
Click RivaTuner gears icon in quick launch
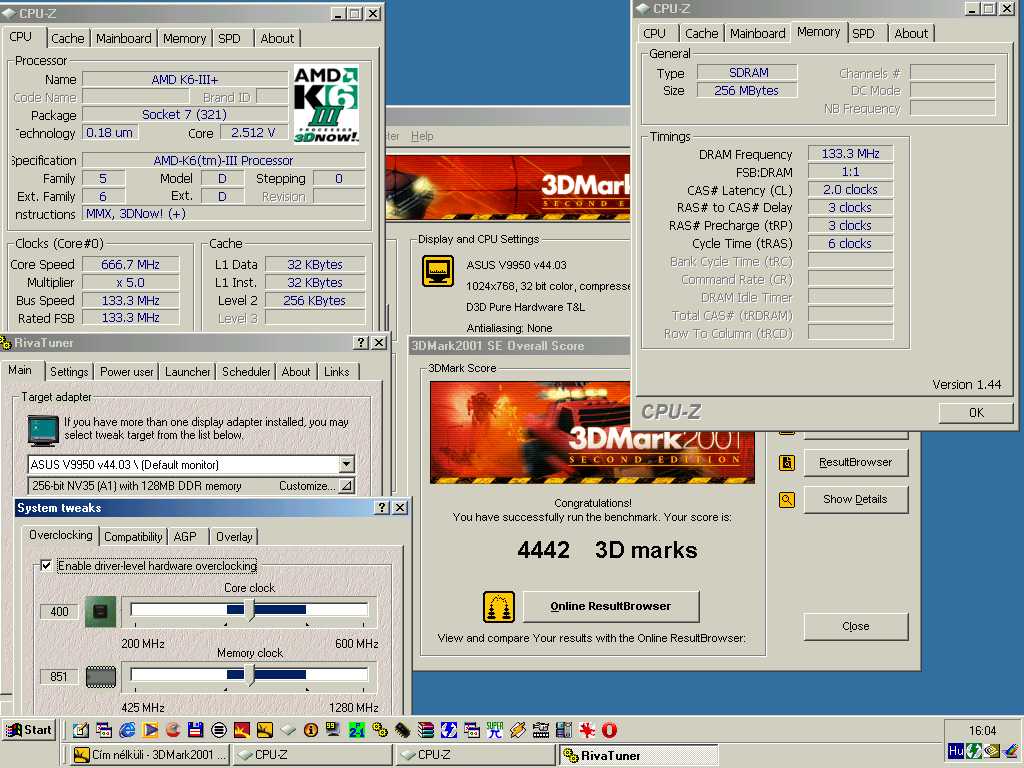pyautogui.click(x=379, y=730)
